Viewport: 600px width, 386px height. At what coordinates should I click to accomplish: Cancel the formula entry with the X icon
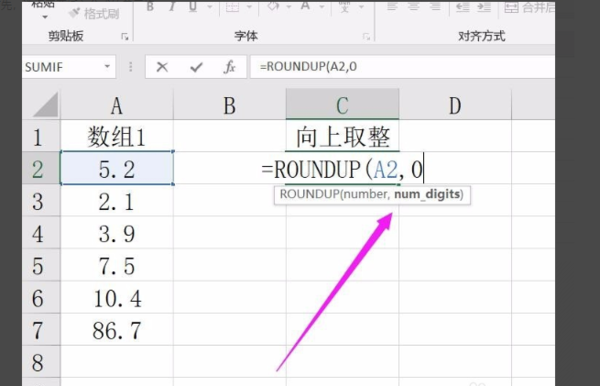click(x=162, y=67)
